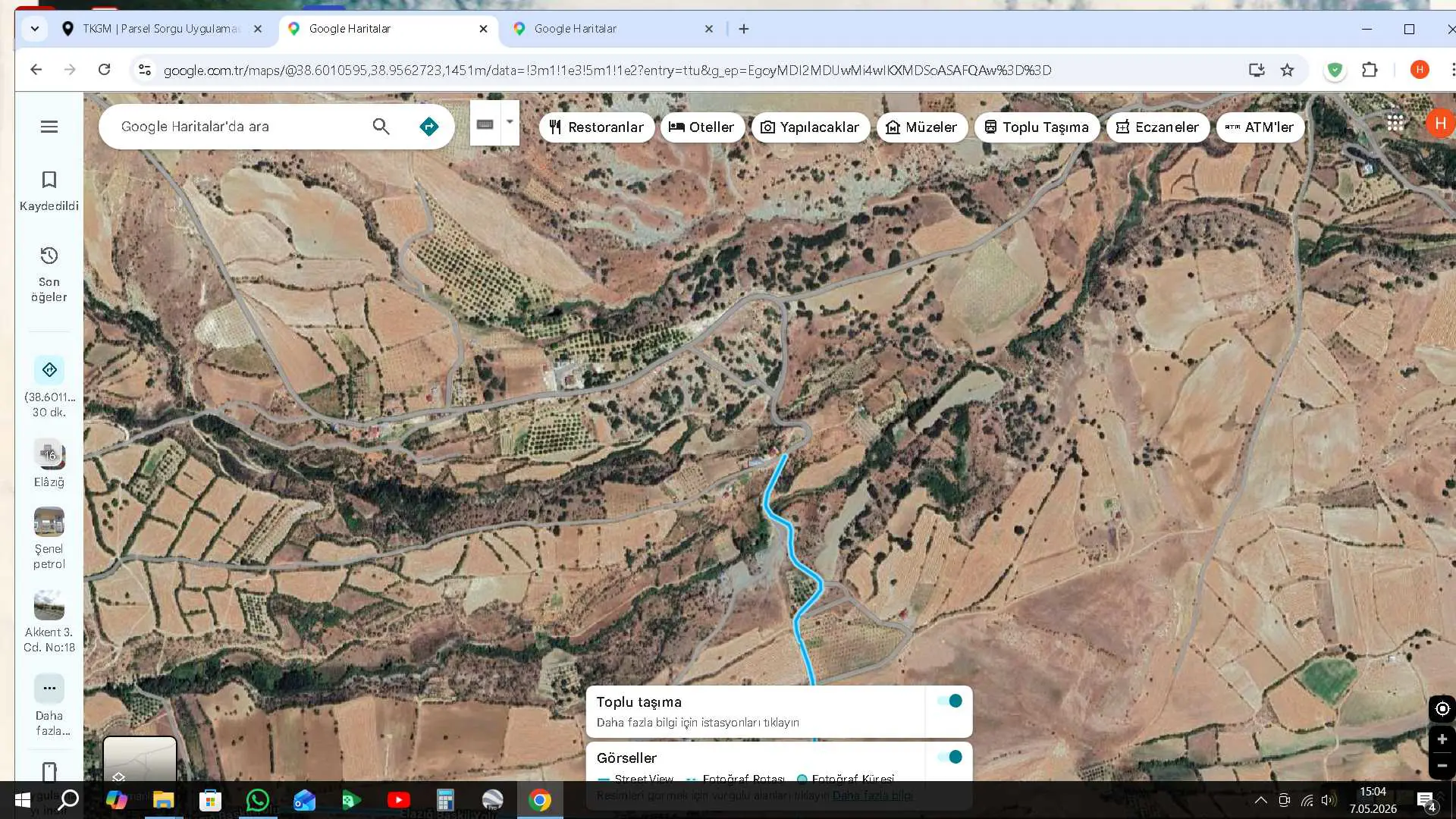Screen dimensions: 1456x819
Task: Expand the input tools dropdown arrow
Action: coord(510,122)
